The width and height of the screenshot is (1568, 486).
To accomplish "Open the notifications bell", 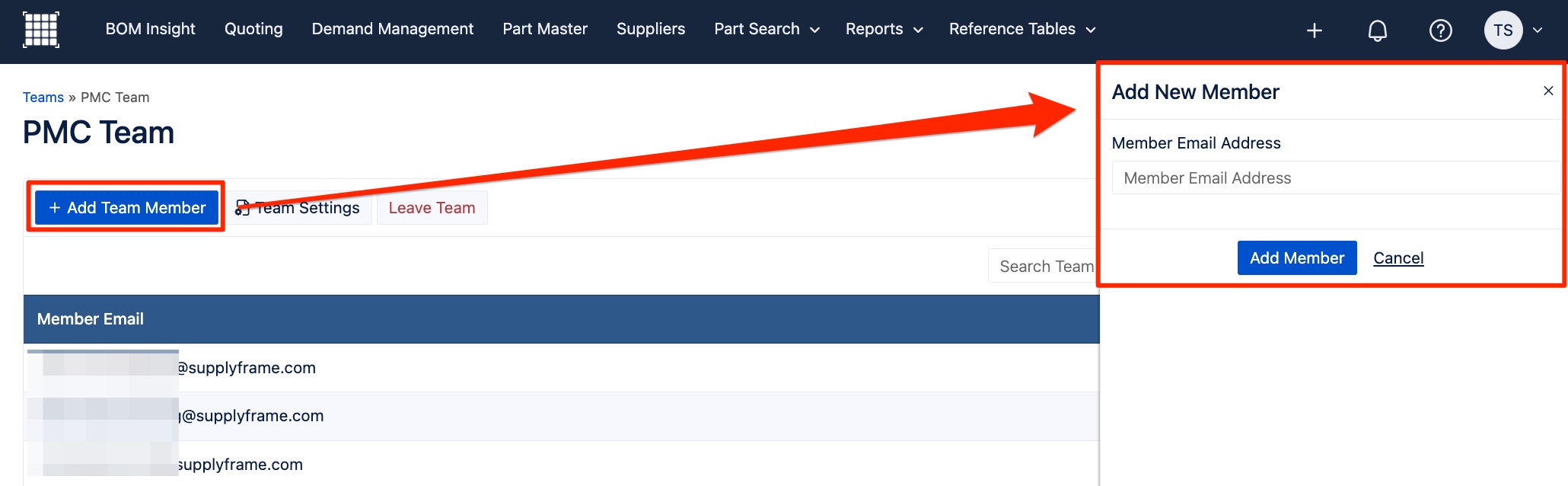I will pyautogui.click(x=1377, y=30).
